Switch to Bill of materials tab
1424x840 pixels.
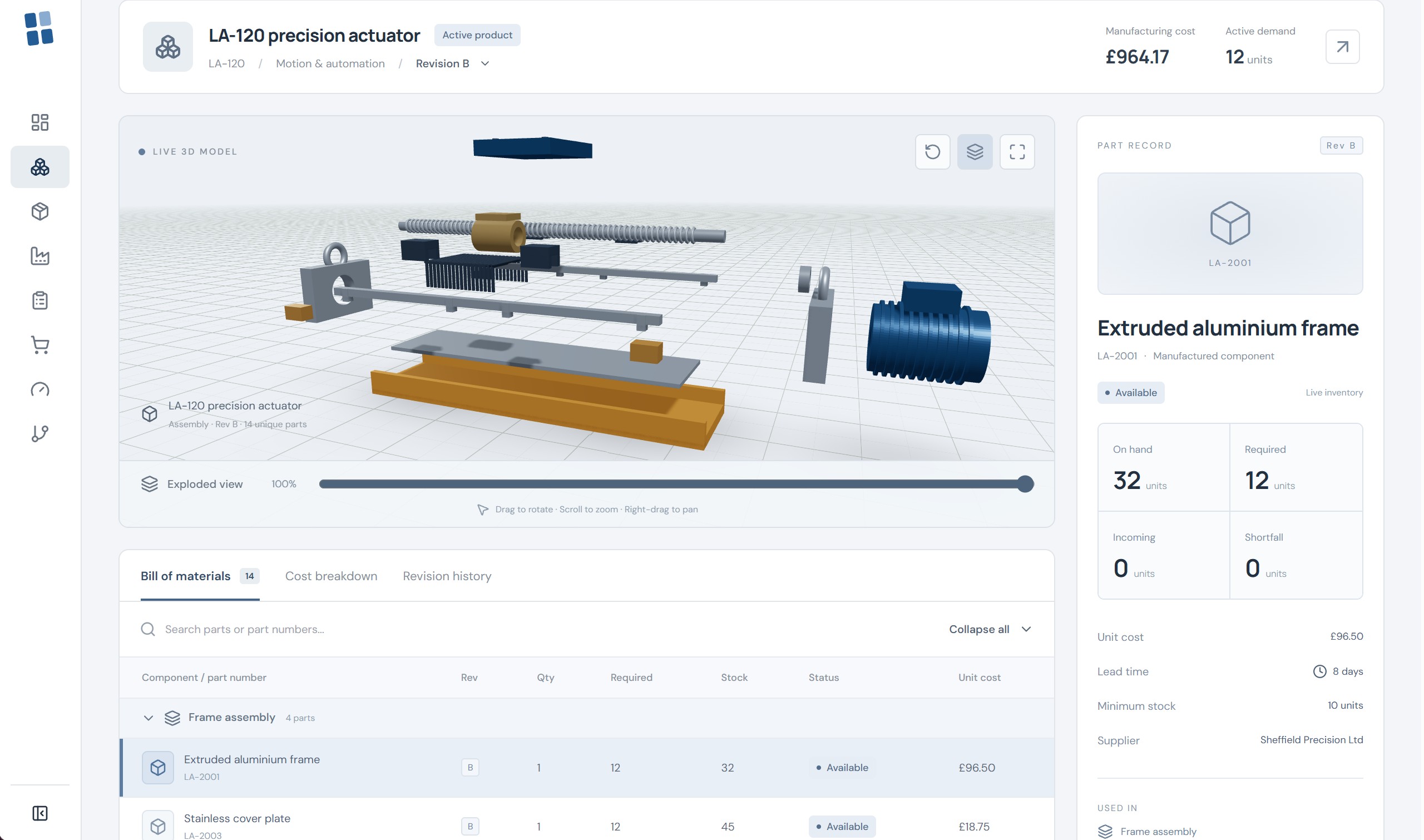(200, 576)
